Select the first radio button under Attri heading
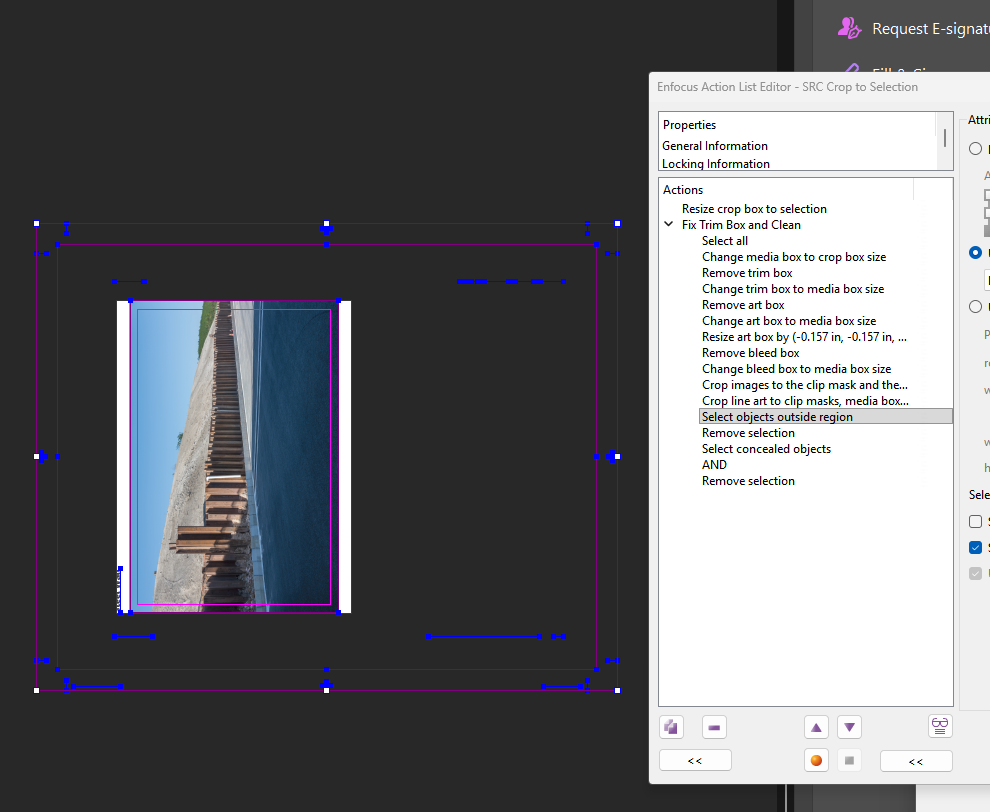990x812 pixels. 975,148
